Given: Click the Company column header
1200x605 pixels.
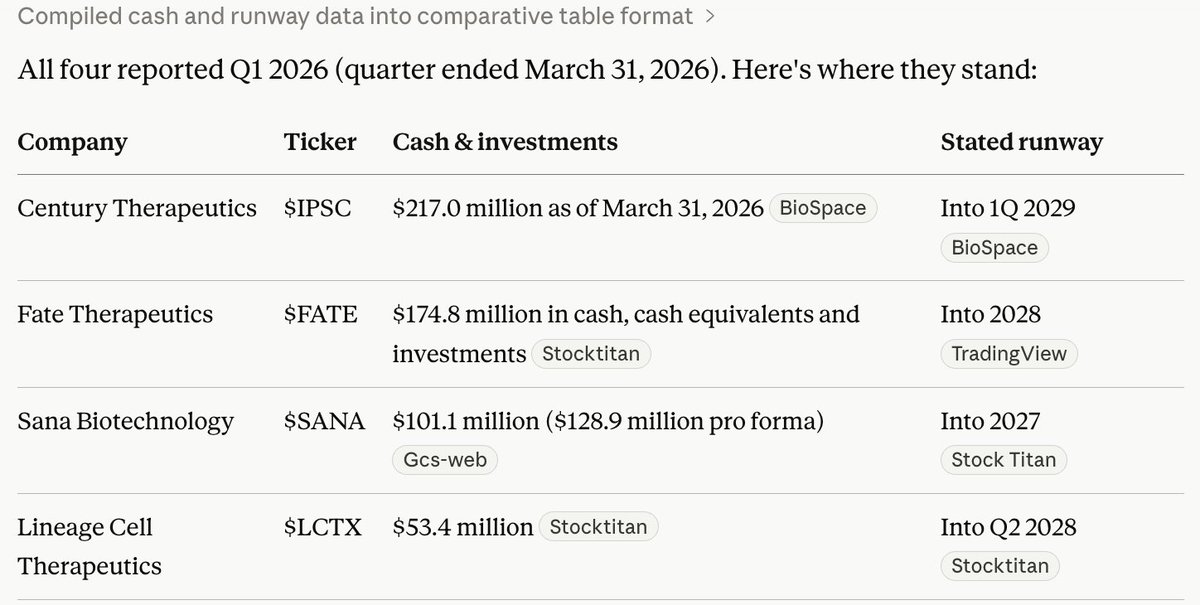Looking at the screenshot, I should [73, 143].
